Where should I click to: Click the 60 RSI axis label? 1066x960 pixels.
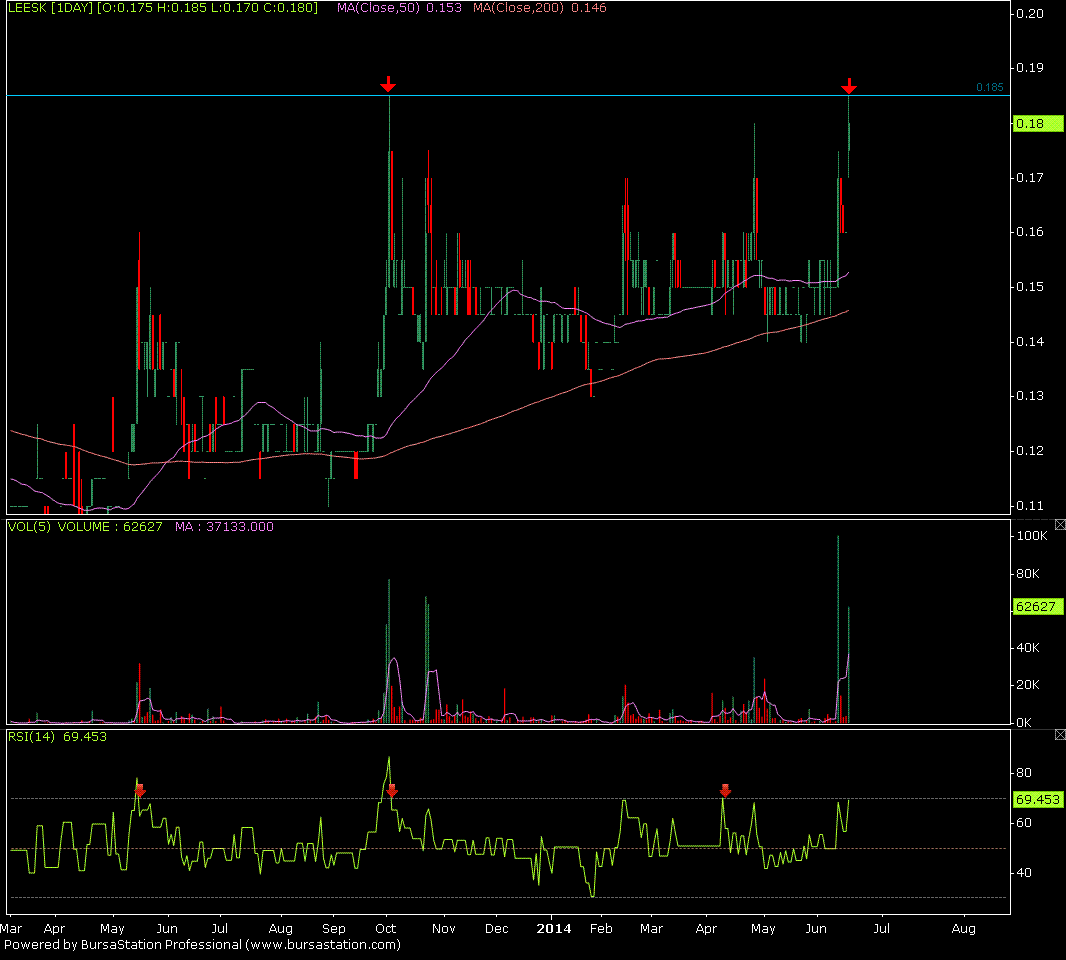[1024, 823]
